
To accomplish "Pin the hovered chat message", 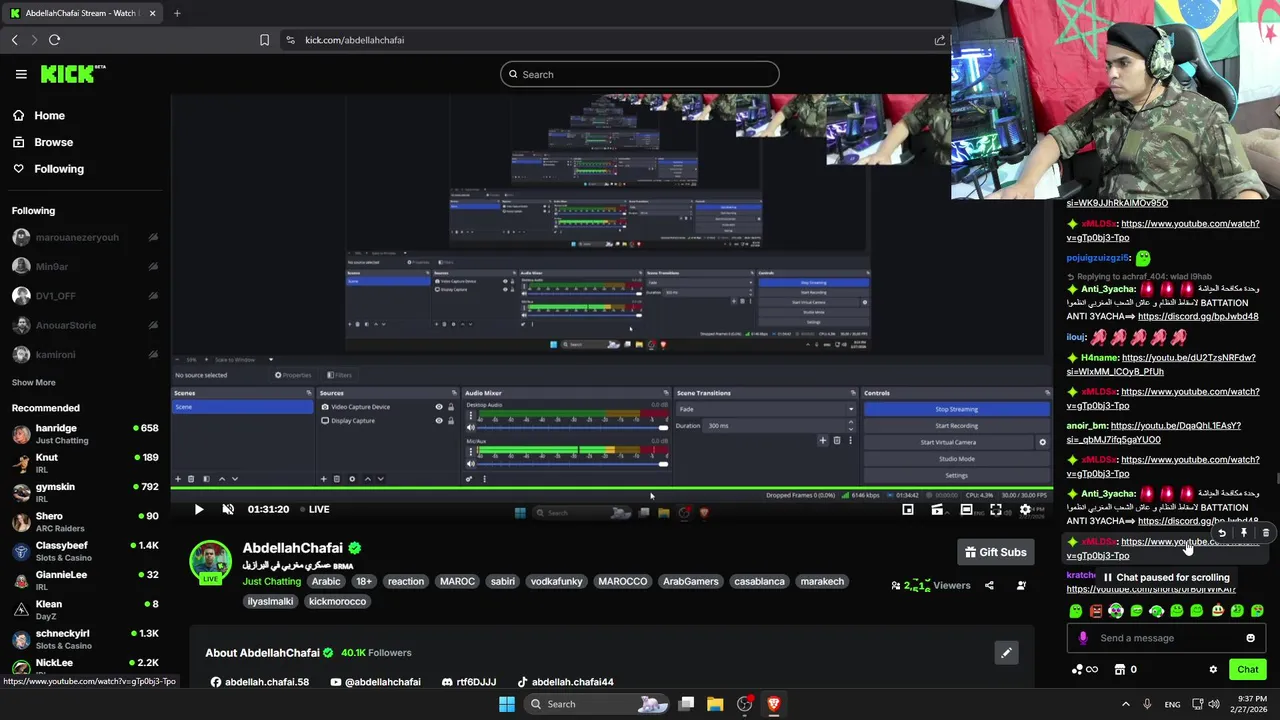I will (x=1243, y=533).
